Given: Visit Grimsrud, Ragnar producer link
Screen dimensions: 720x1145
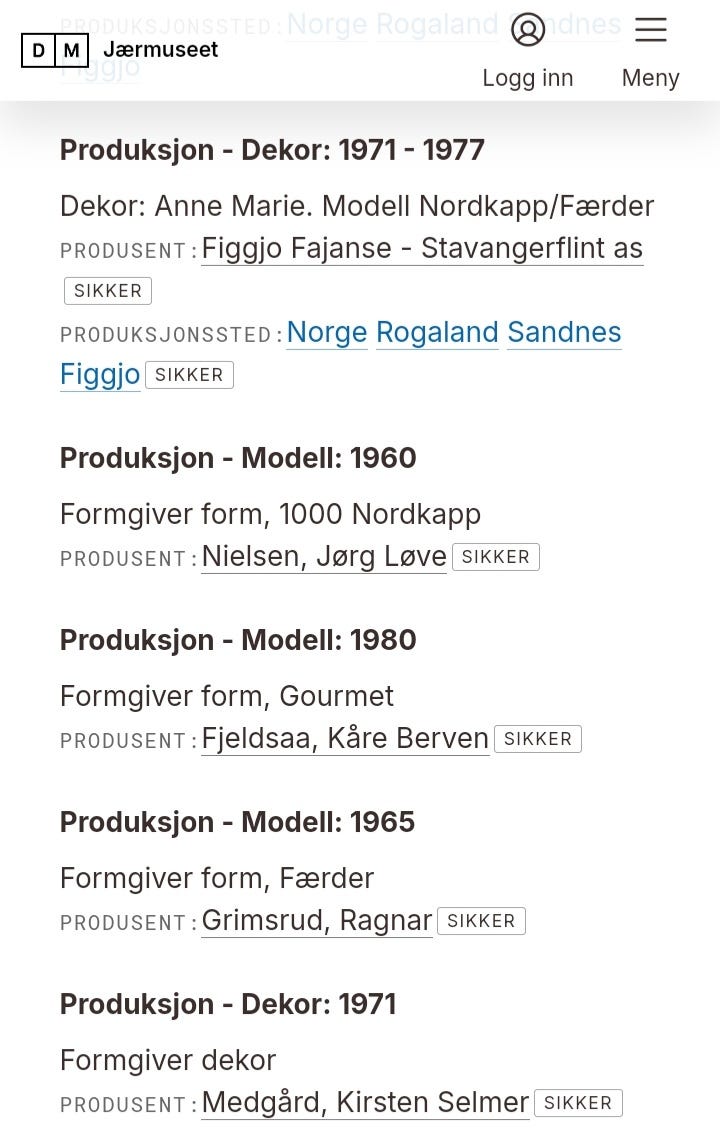Looking at the screenshot, I should [317, 920].
